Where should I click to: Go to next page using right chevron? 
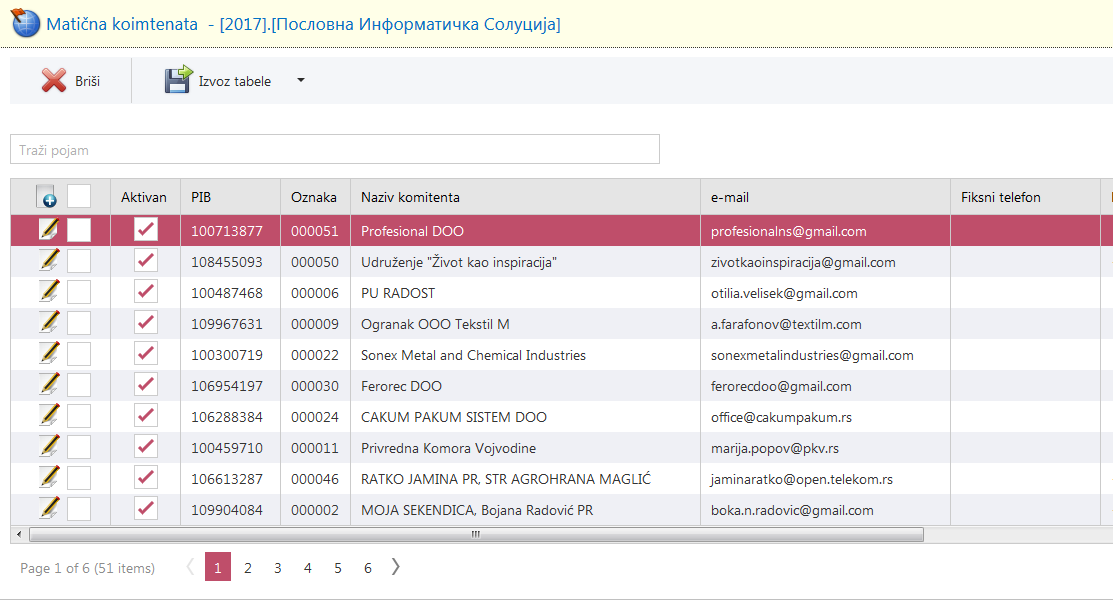point(396,567)
